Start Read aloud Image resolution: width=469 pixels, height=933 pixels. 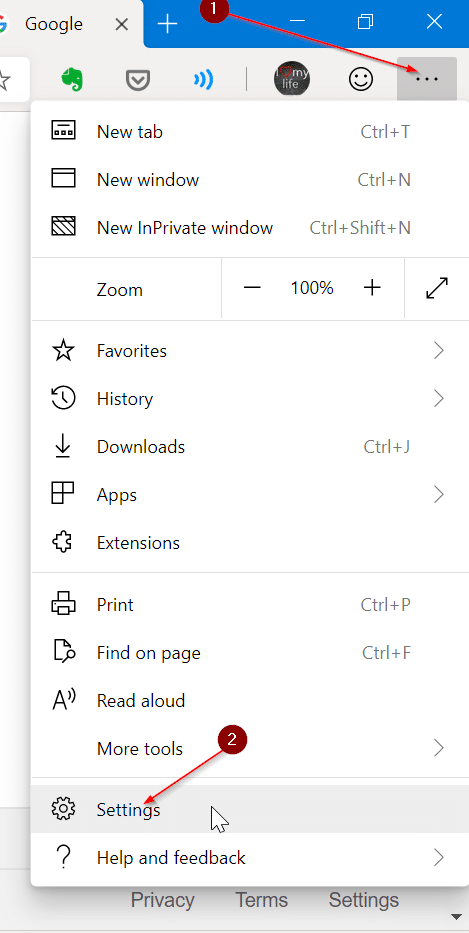(250, 701)
